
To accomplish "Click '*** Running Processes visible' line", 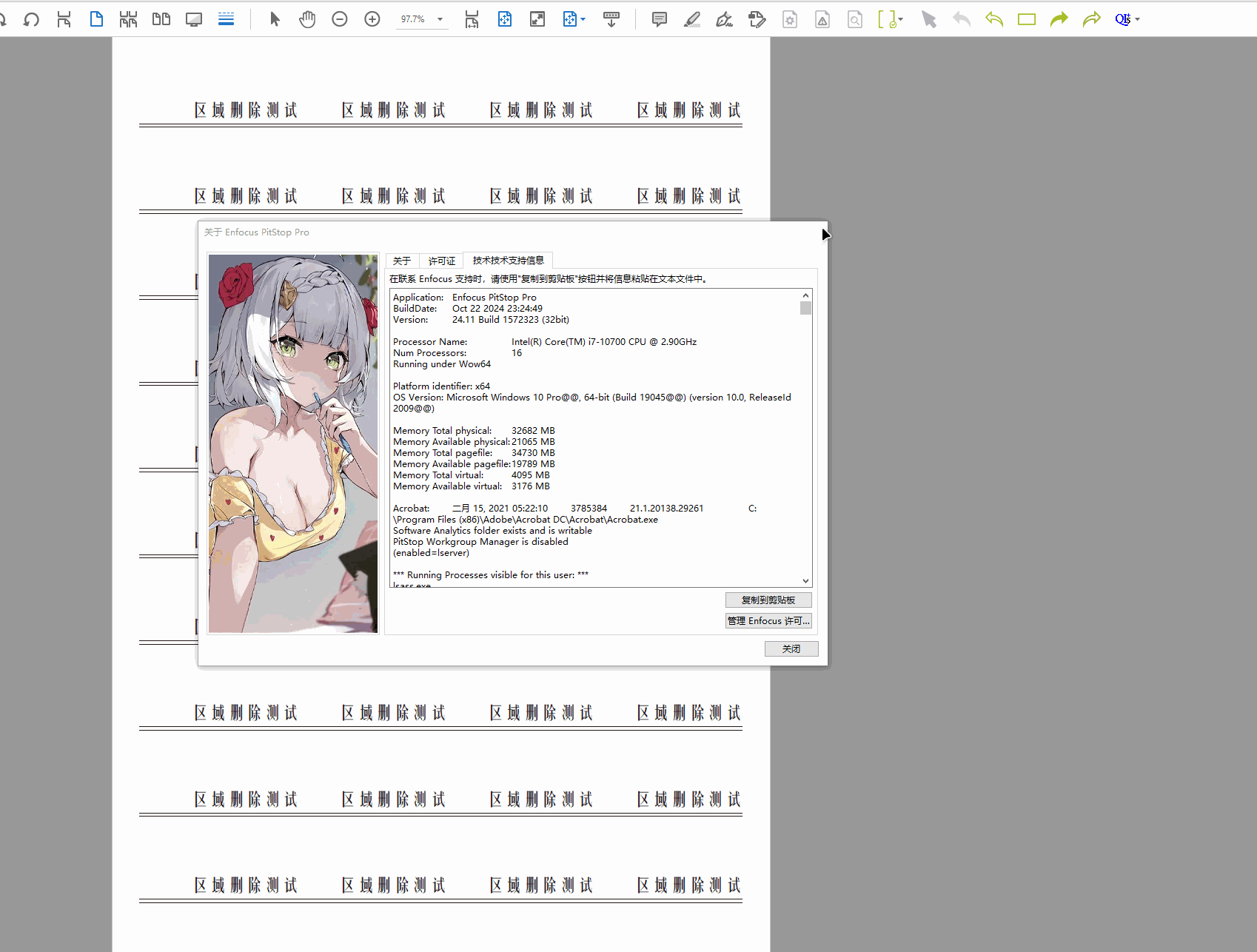I will 491,575.
